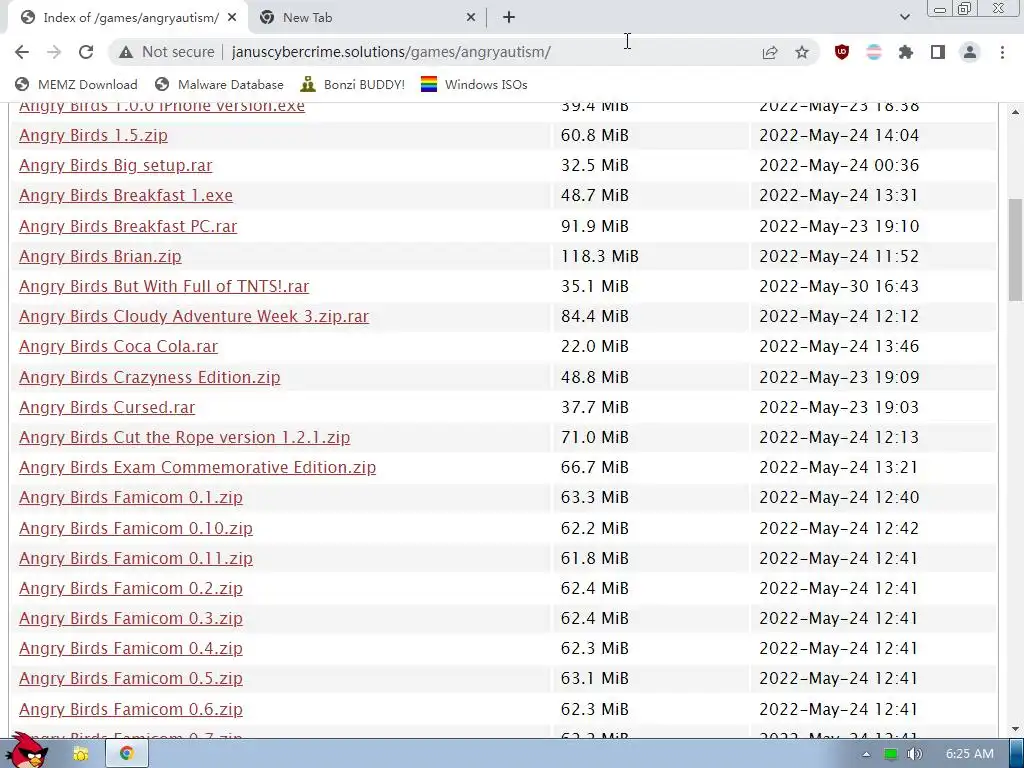Image resolution: width=1024 pixels, height=768 pixels.
Task: Click the page scrollbar down arrow
Action: click(x=1015, y=729)
